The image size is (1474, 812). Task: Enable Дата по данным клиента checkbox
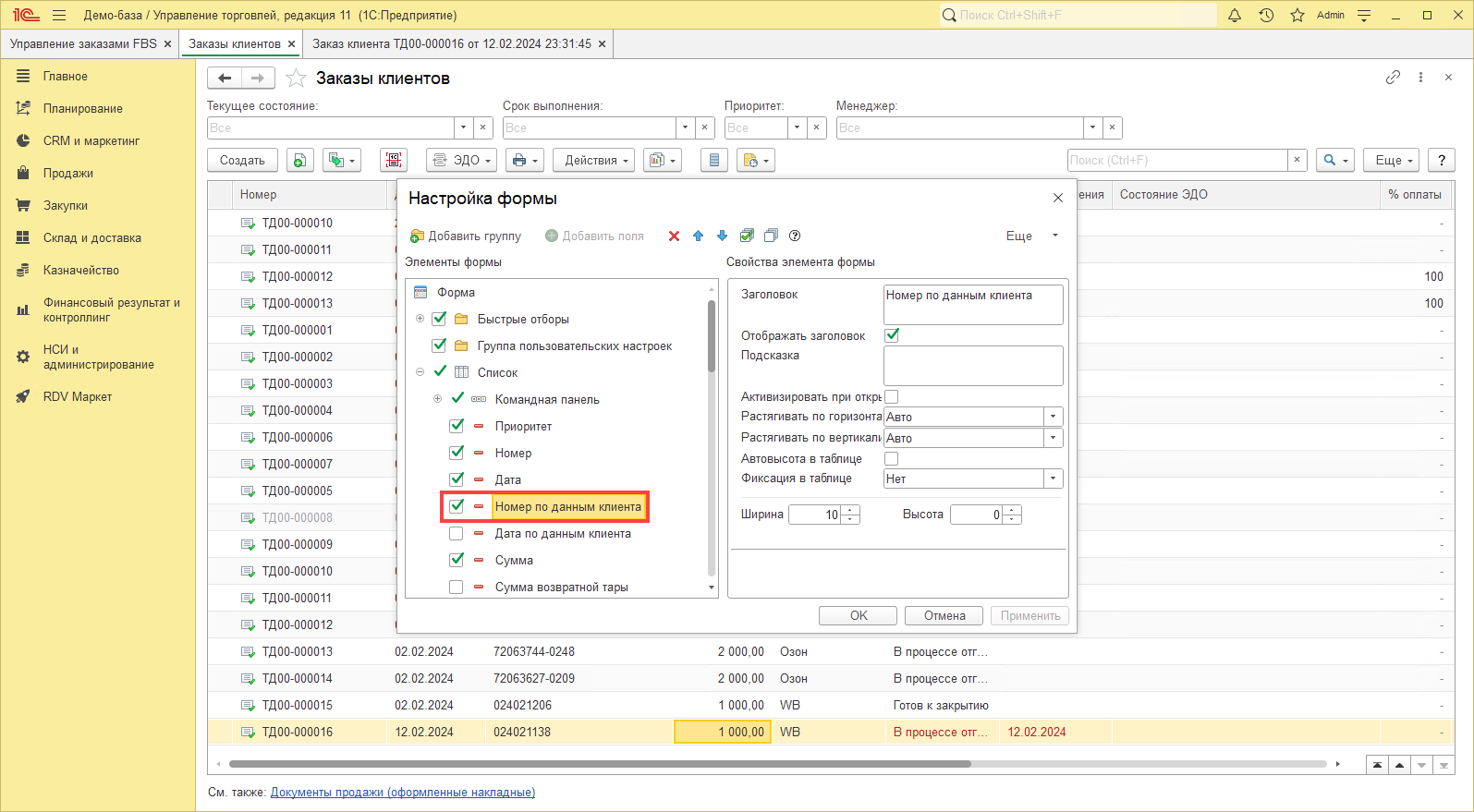(x=457, y=534)
